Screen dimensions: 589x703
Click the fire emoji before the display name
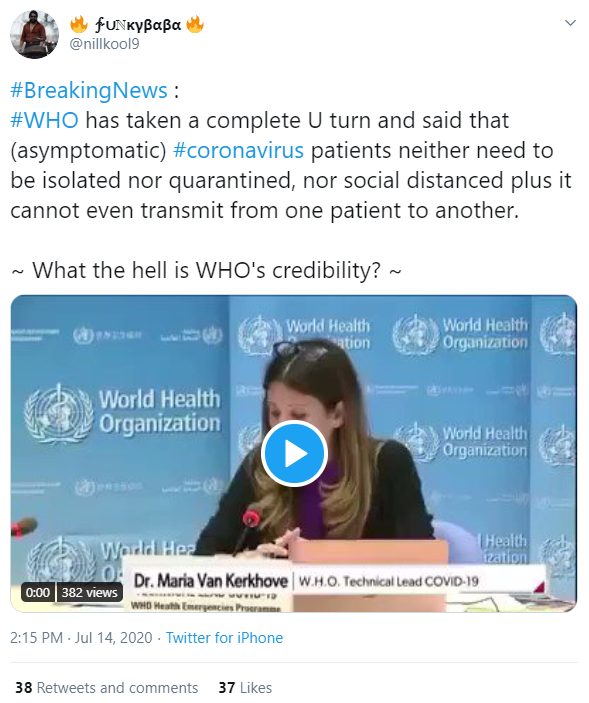pyautogui.click(x=79, y=24)
